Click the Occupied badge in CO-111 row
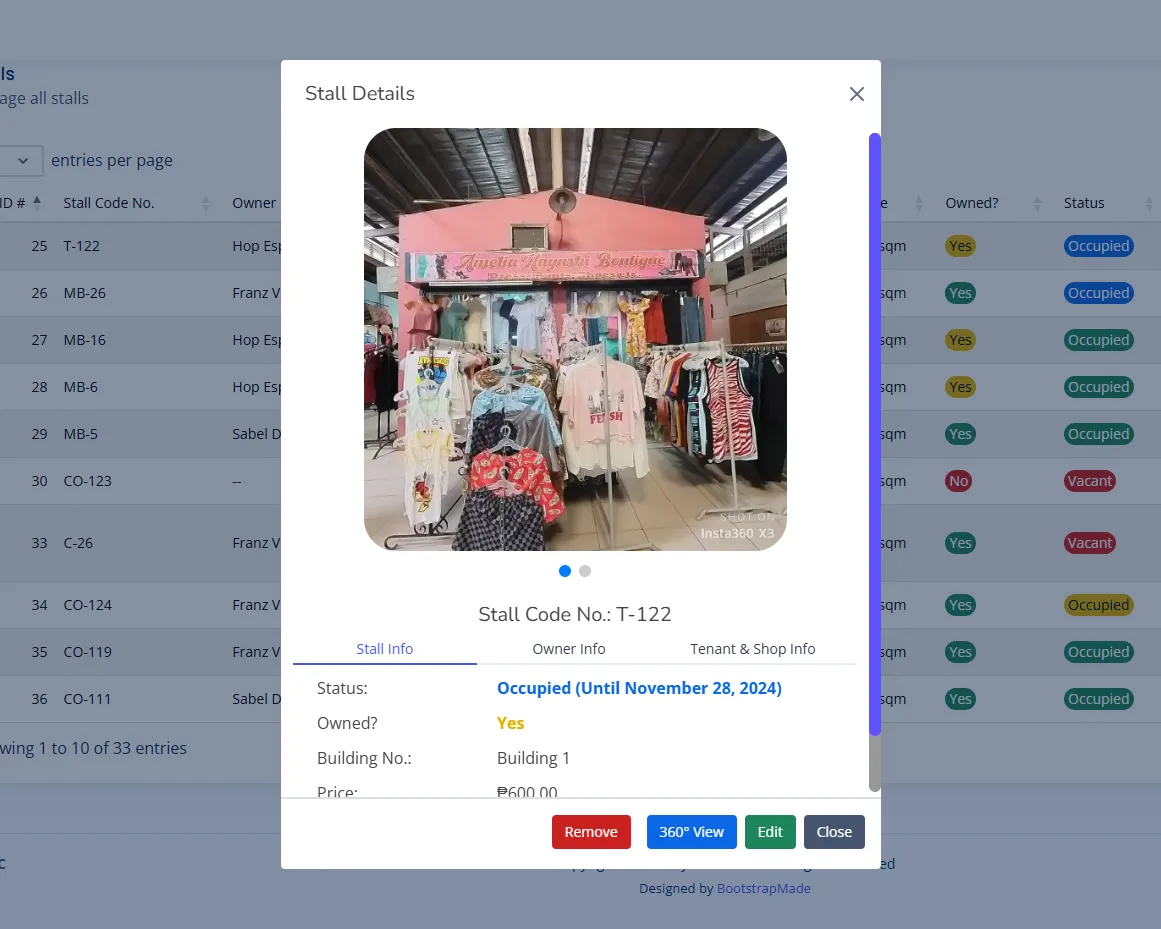The width and height of the screenshot is (1161, 929). (x=1098, y=699)
